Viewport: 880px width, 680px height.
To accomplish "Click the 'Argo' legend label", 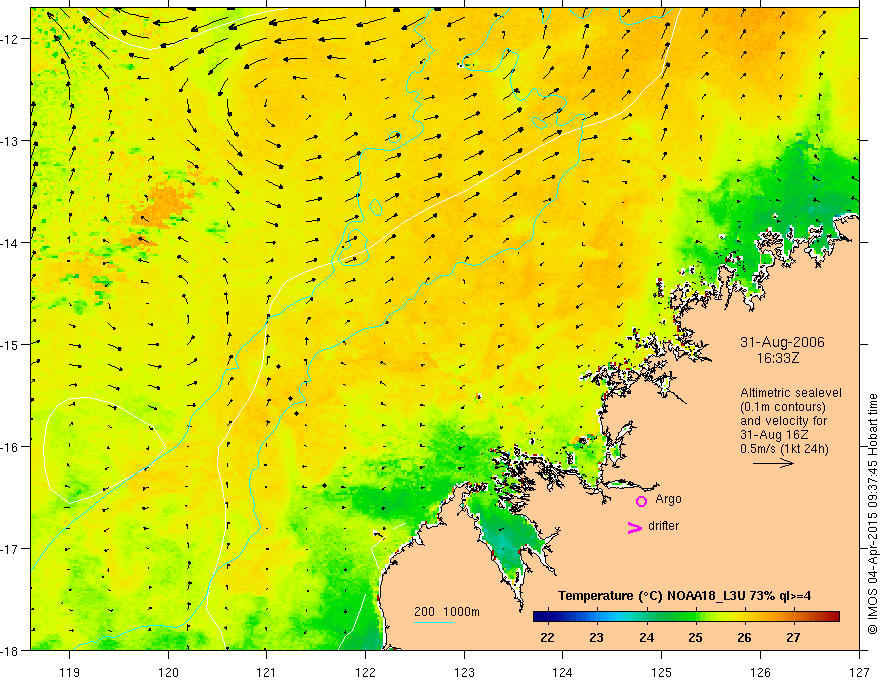I will click(668, 499).
